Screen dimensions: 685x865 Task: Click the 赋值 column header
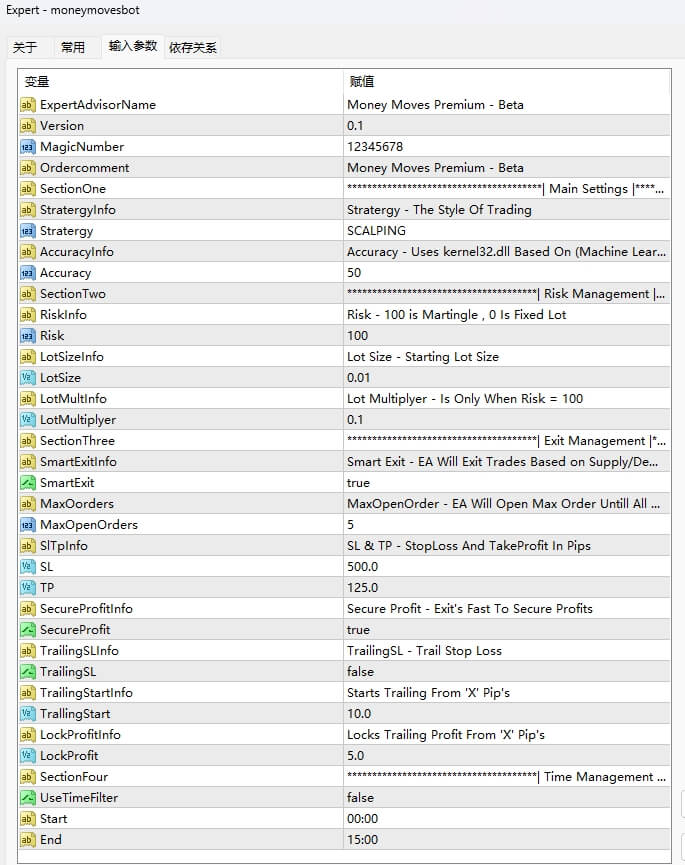[362, 82]
